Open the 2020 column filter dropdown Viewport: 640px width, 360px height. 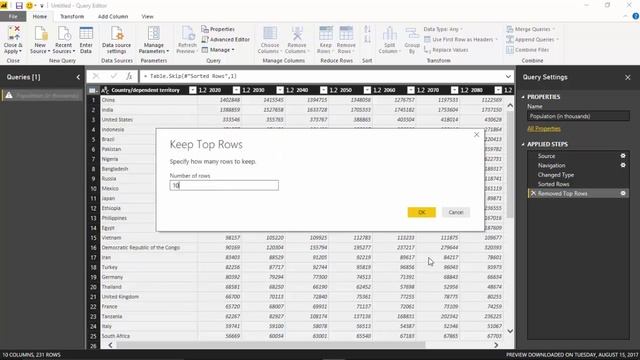[x=236, y=90]
